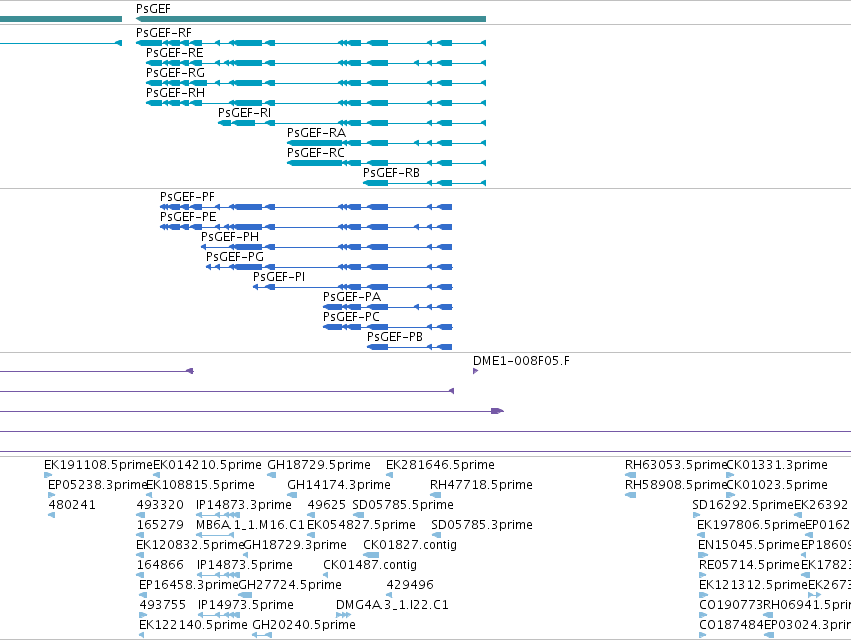
Task: Open EST GH20240.5prime
Action: click(304, 625)
